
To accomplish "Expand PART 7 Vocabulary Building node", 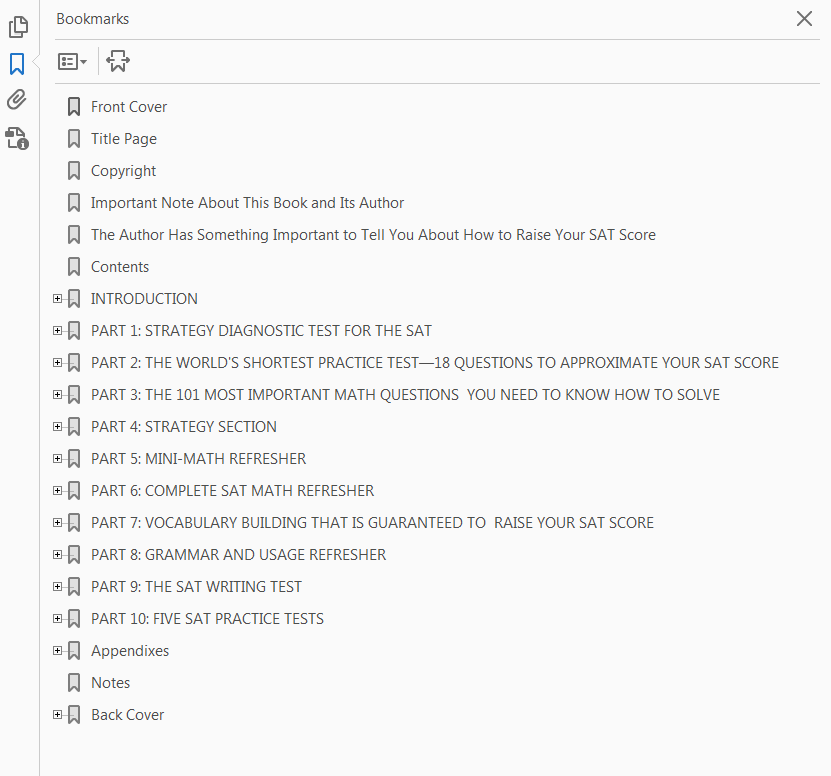I will point(57,522).
